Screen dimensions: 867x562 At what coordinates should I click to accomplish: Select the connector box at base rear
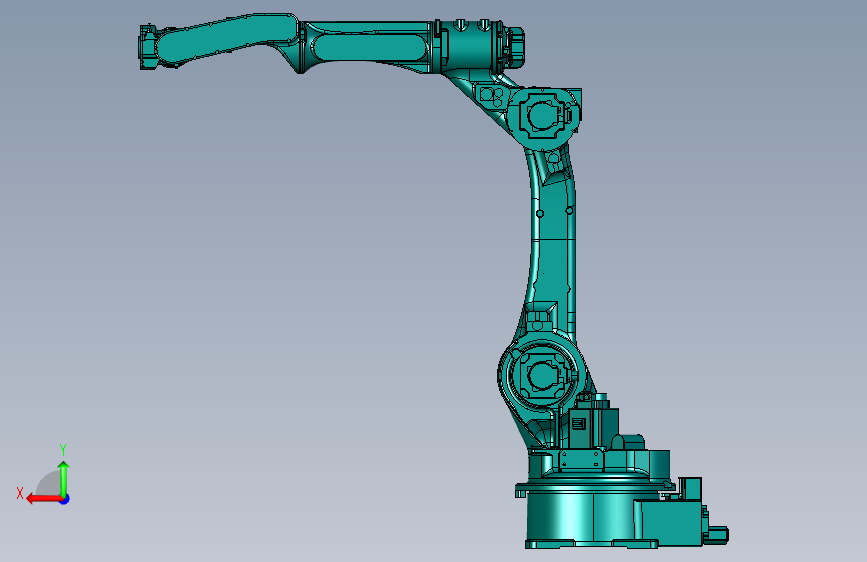click(x=670, y=523)
